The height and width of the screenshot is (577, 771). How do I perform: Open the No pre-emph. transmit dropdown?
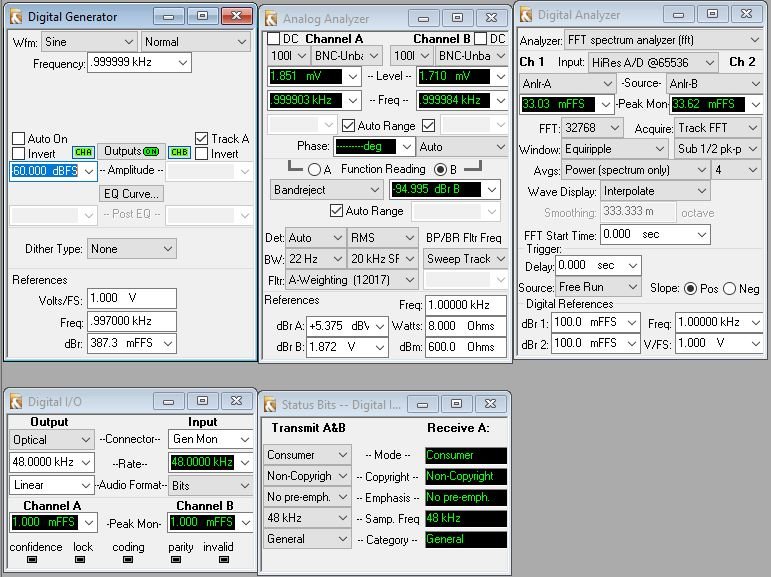(307, 497)
